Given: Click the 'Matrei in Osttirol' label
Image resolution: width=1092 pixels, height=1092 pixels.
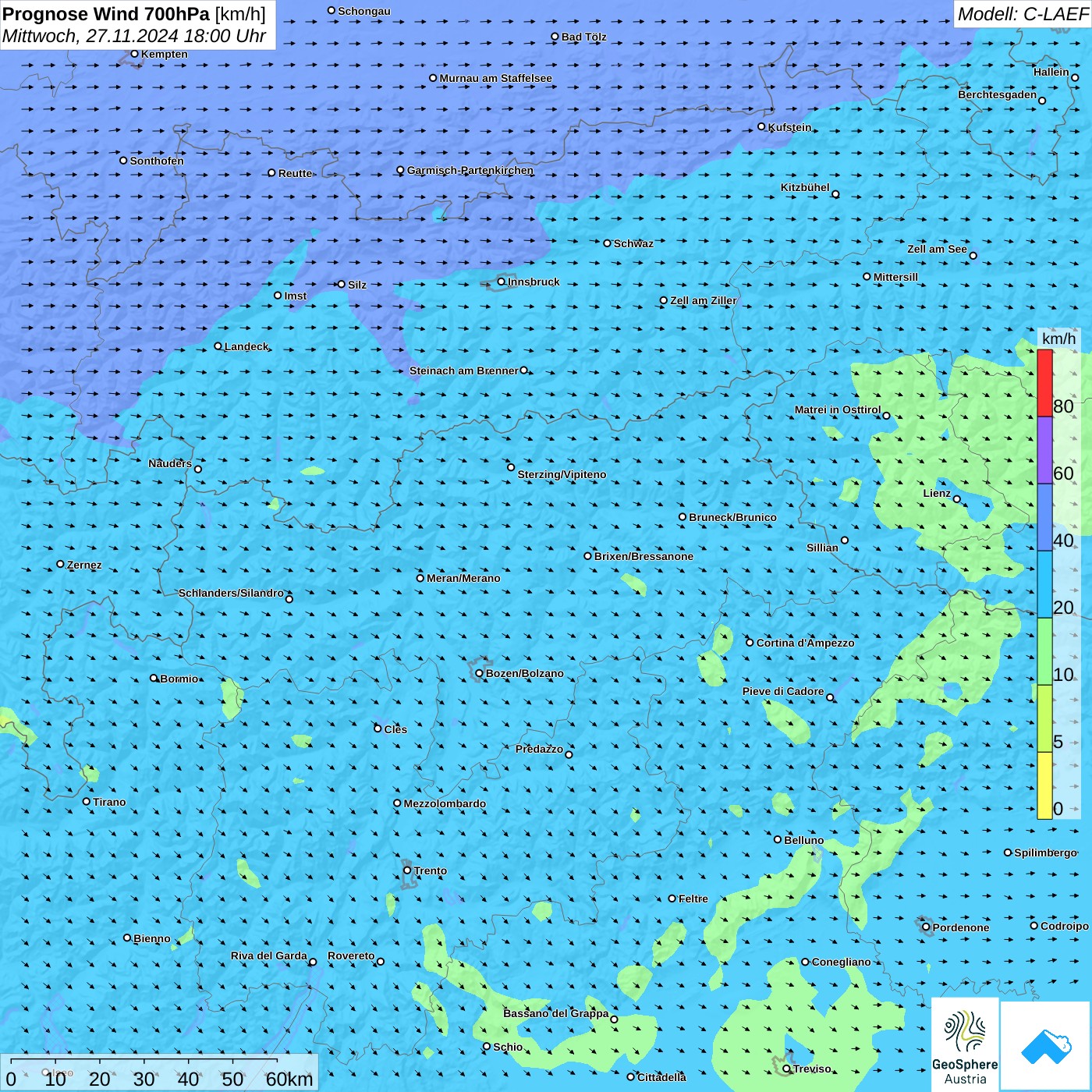Looking at the screenshot, I should [x=838, y=409].
